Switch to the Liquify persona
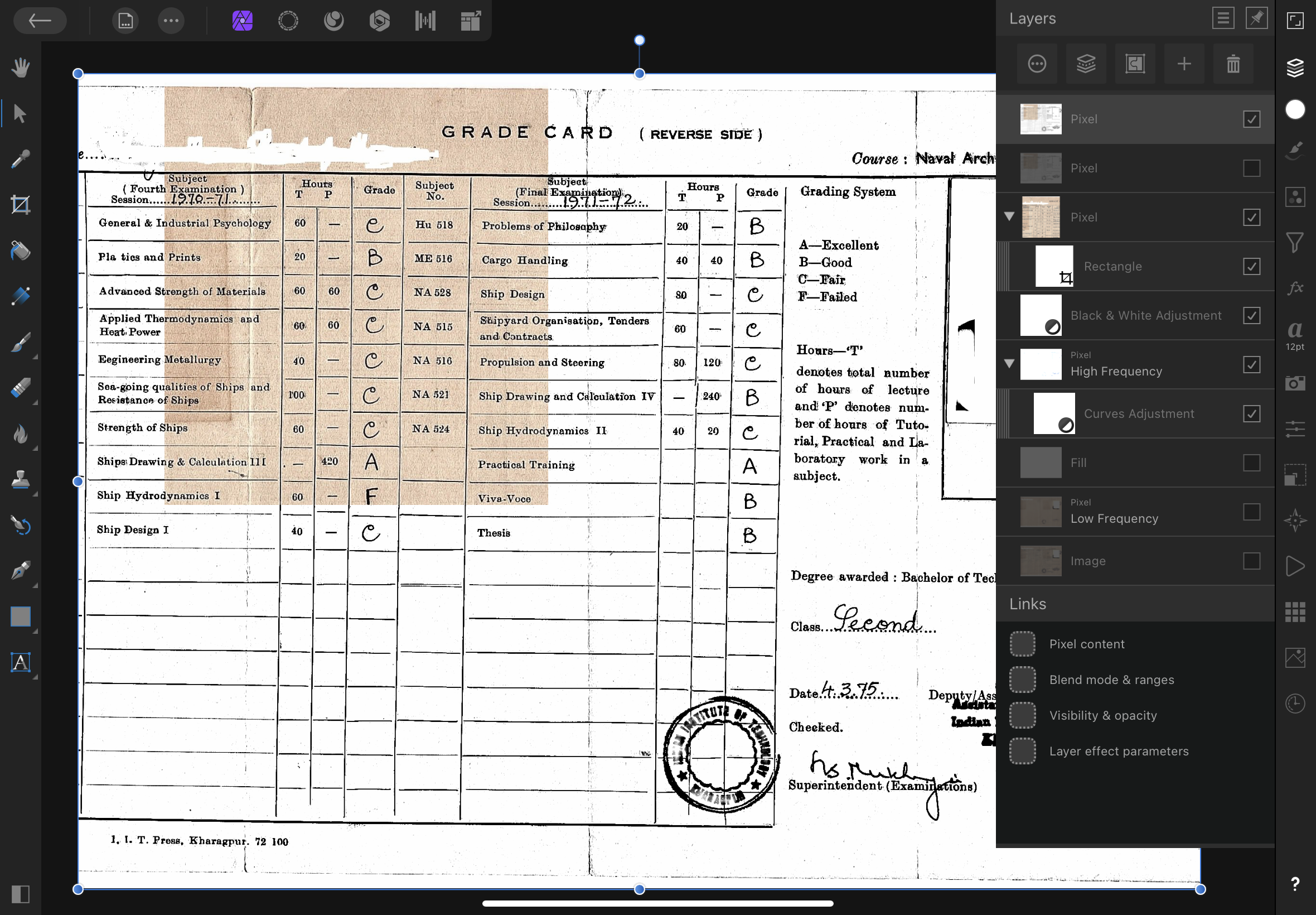 334,21
